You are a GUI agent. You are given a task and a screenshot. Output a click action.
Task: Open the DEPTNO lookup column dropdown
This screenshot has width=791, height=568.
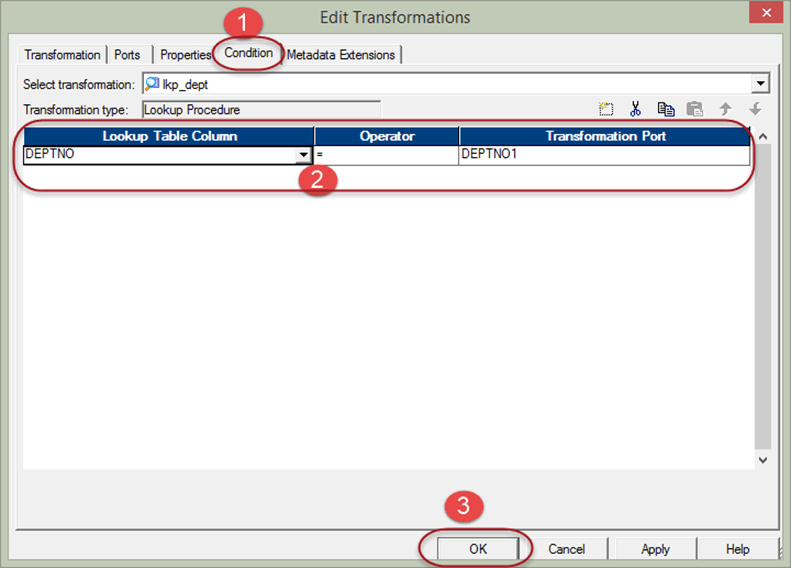click(x=303, y=156)
